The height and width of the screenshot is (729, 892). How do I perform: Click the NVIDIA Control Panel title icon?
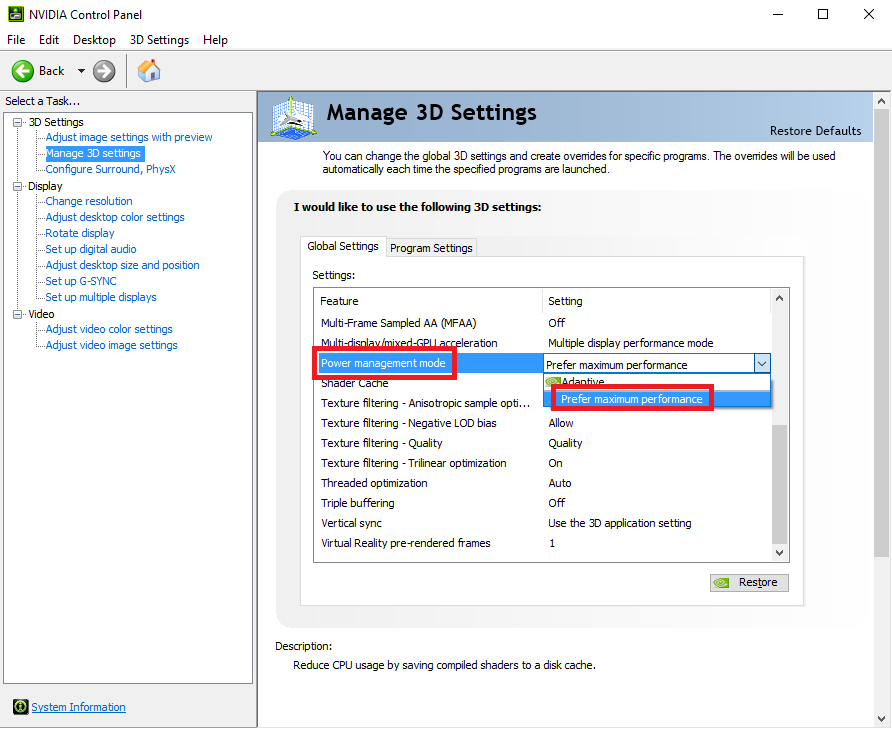[16, 14]
